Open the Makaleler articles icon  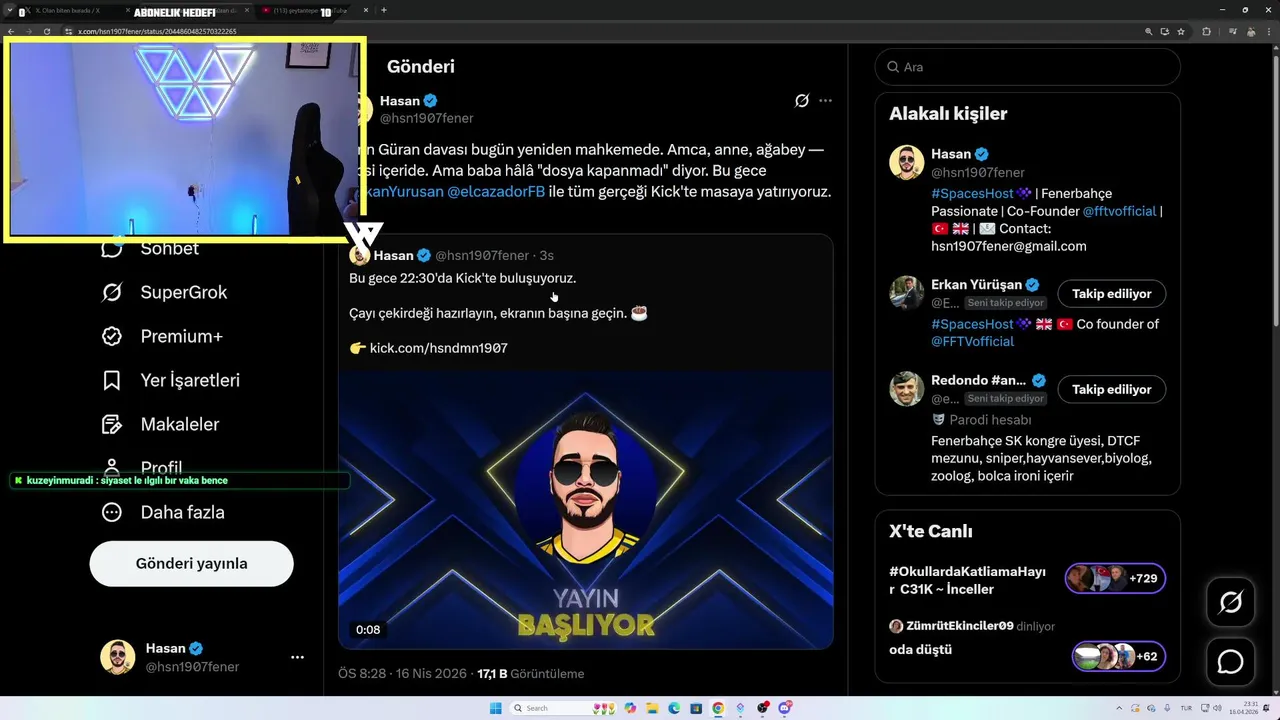112,424
